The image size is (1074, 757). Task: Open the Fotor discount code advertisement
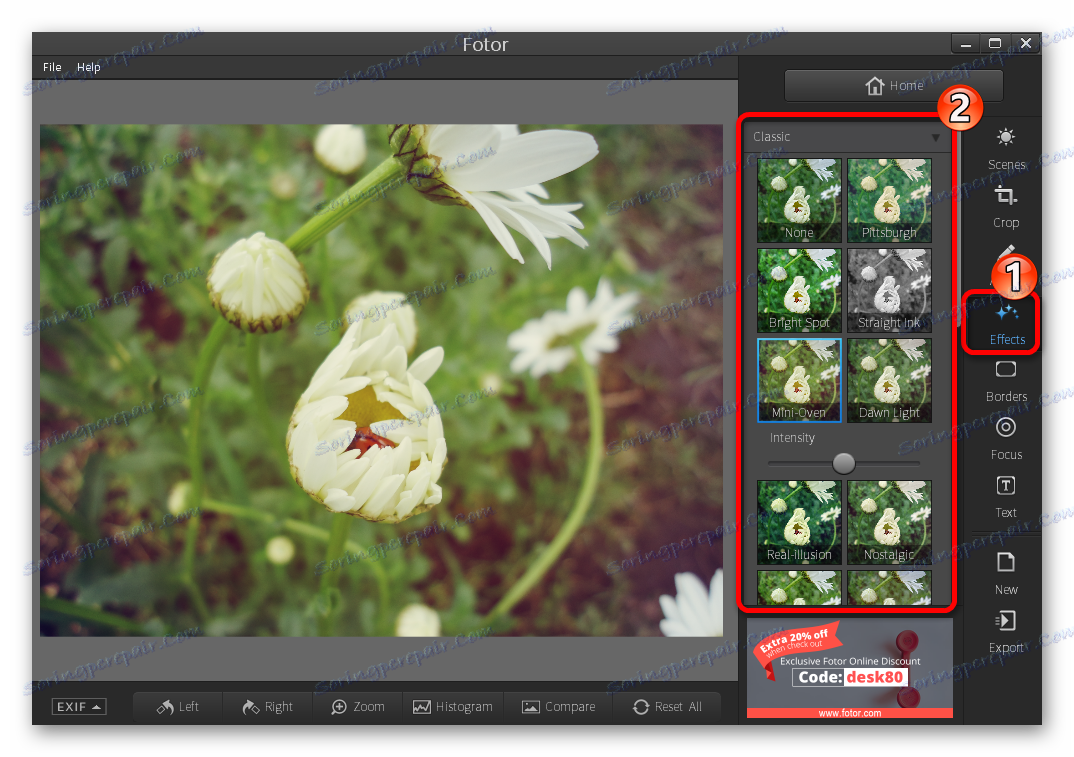[x=849, y=669]
